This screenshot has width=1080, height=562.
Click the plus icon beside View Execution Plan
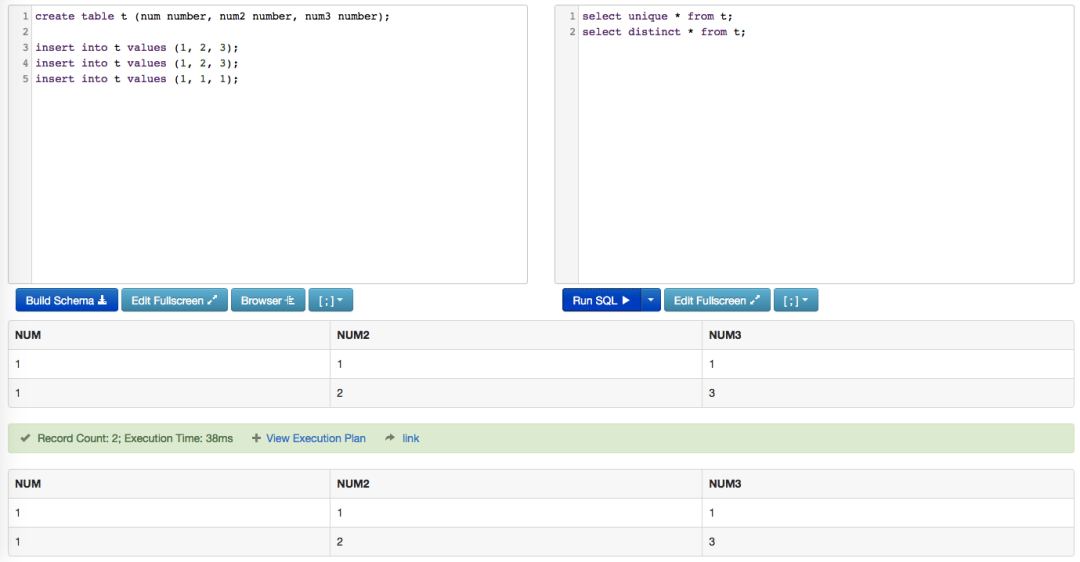(256, 438)
